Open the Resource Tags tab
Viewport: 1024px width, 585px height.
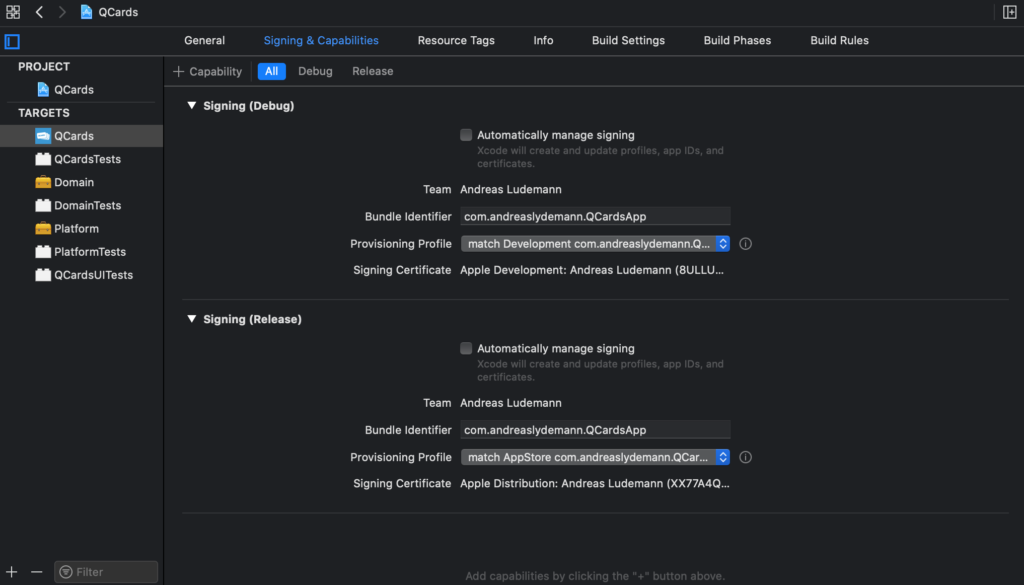tap(456, 40)
